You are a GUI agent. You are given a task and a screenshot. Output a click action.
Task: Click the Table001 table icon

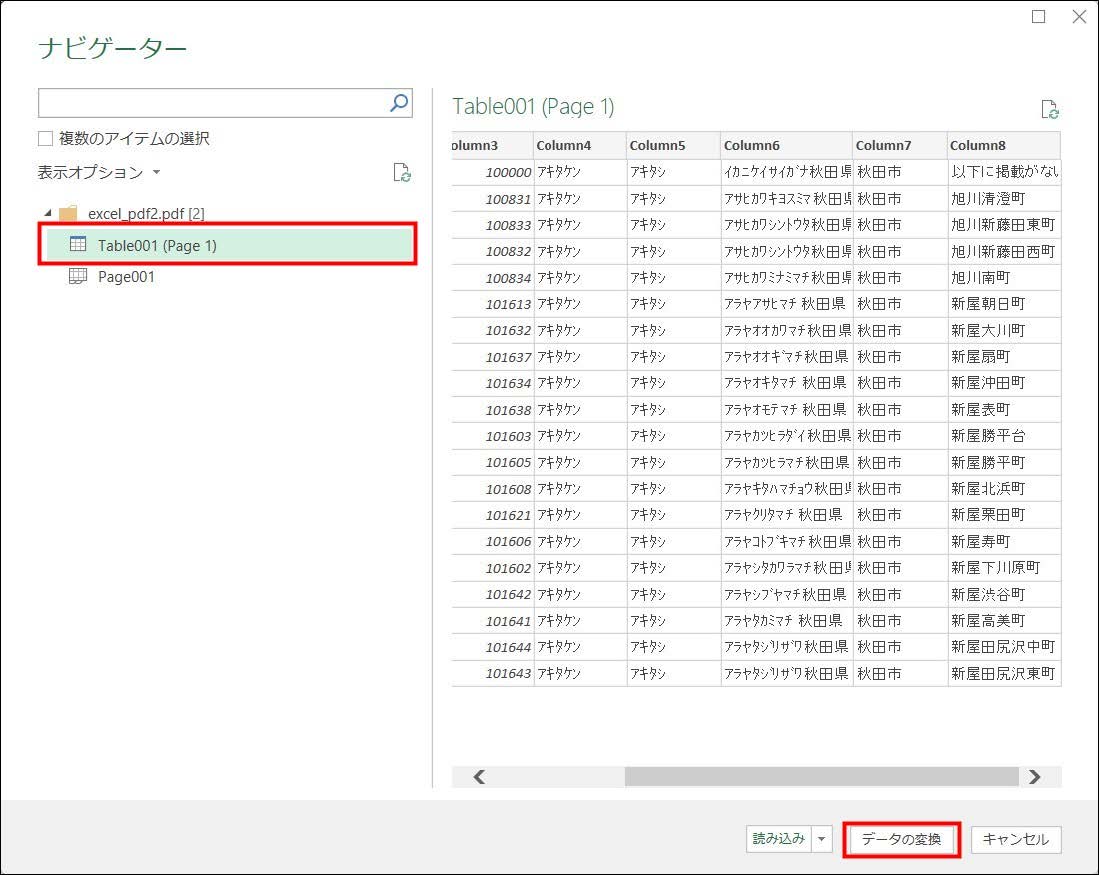click(78, 245)
